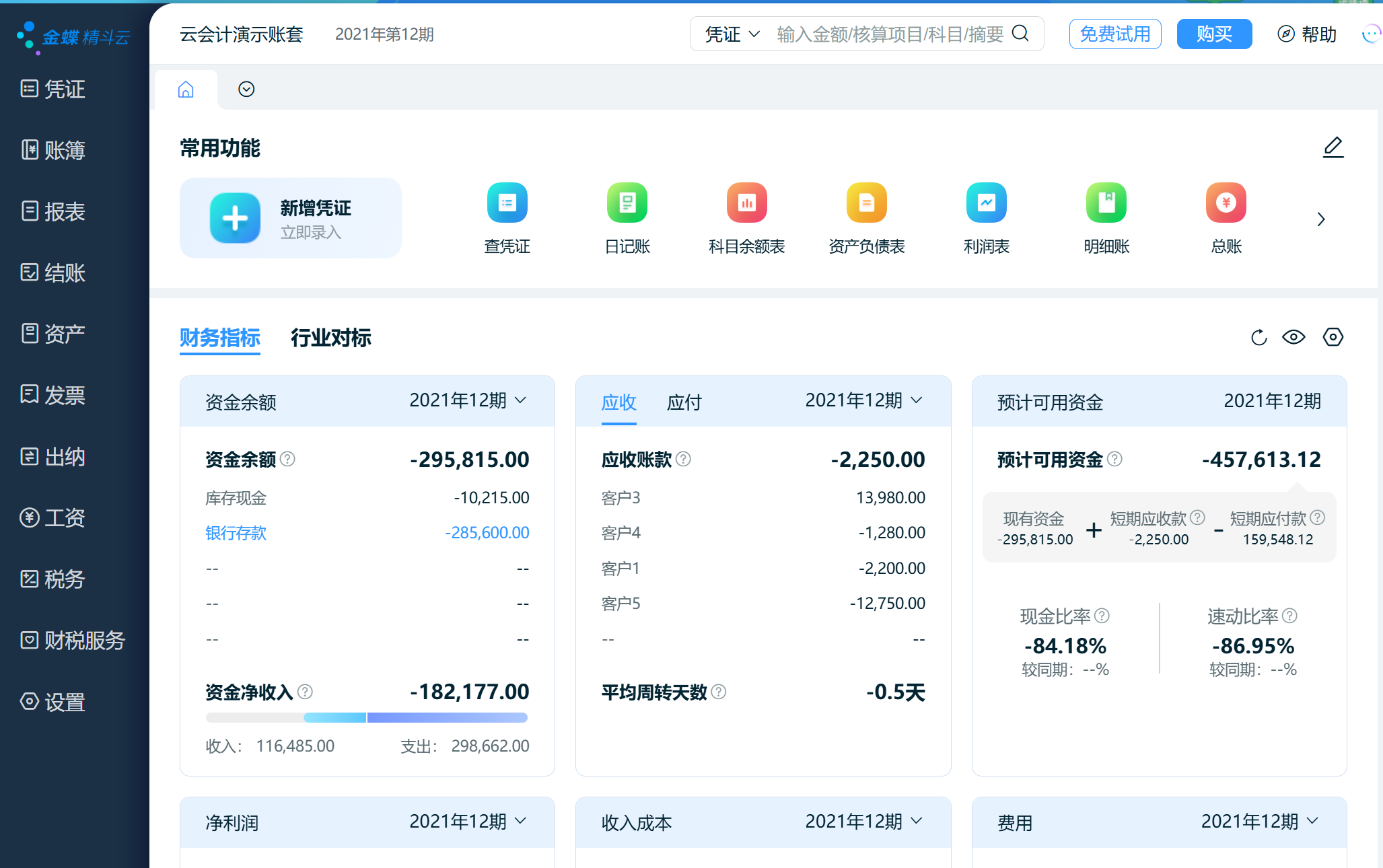
Task: Open the 明细账 icon
Action: tap(1106, 203)
